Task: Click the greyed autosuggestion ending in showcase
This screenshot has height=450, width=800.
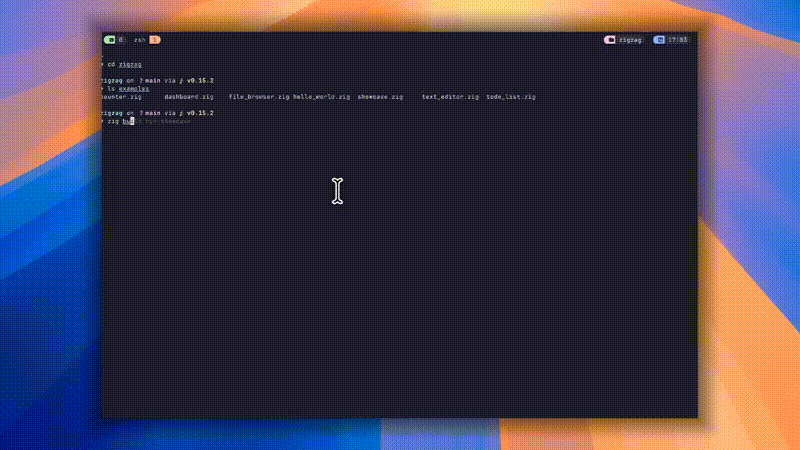Action: (x=162, y=121)
